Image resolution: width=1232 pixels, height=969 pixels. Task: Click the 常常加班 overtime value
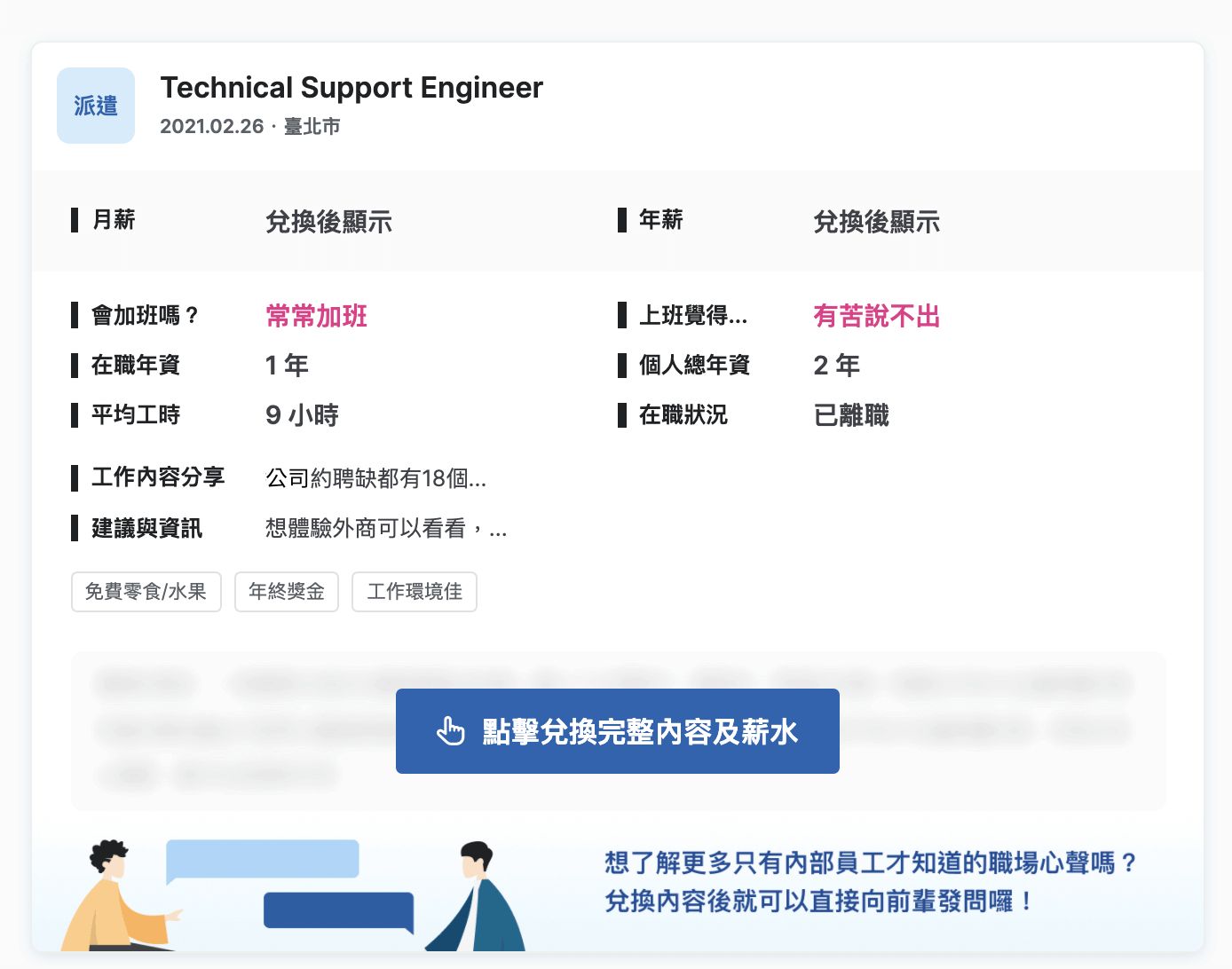[x=317, y=316]
